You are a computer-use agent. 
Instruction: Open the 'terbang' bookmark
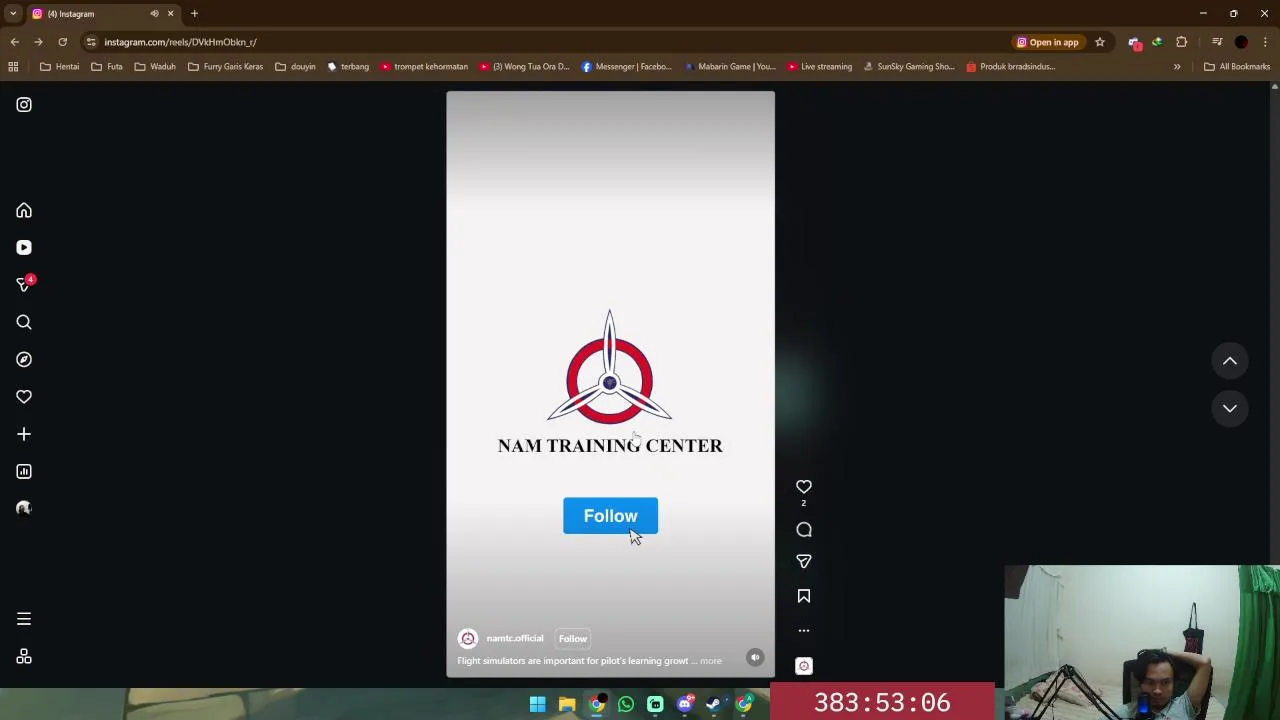tap(348, 67)
